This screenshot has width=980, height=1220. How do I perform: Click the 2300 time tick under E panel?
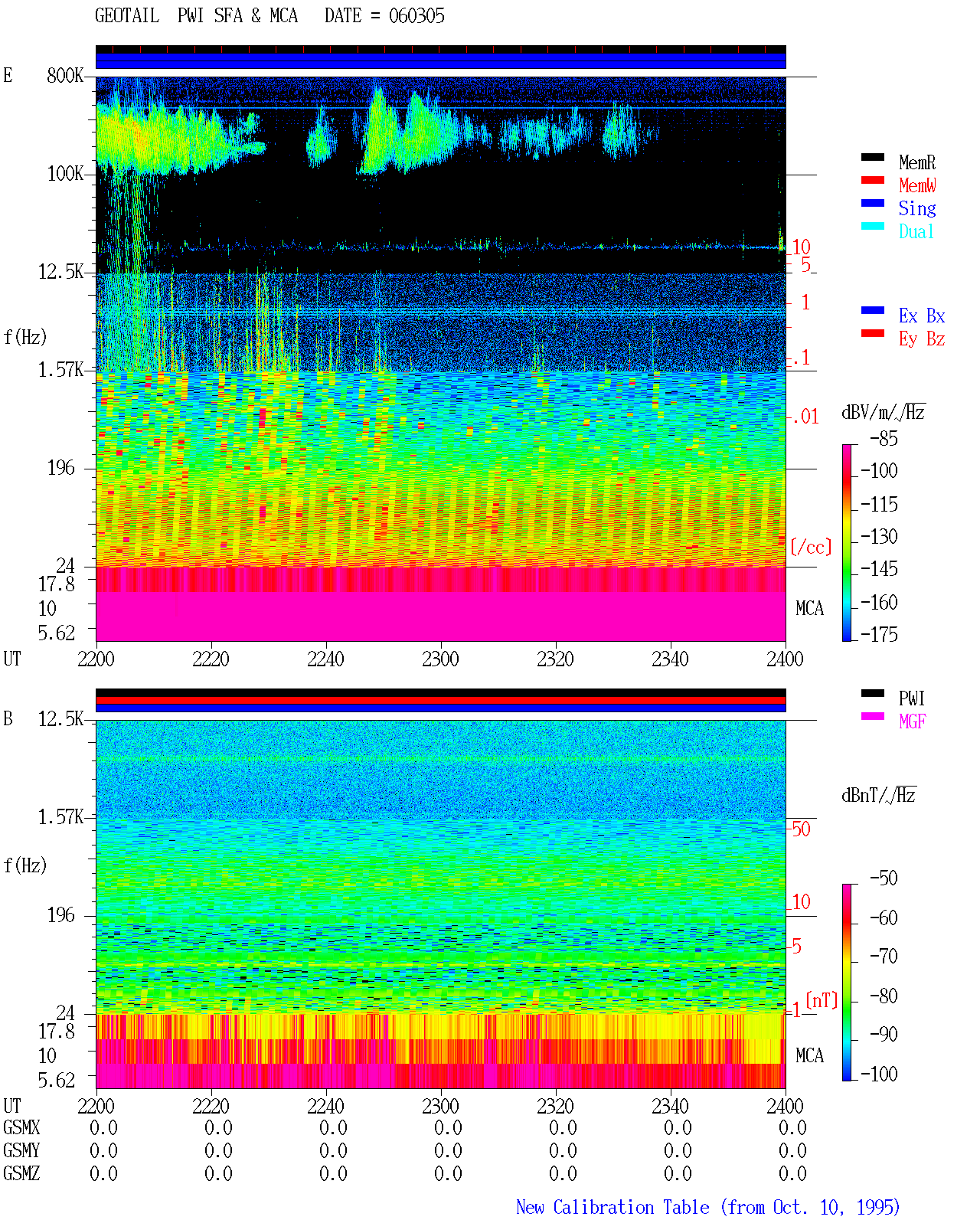[x=440, y=659]
